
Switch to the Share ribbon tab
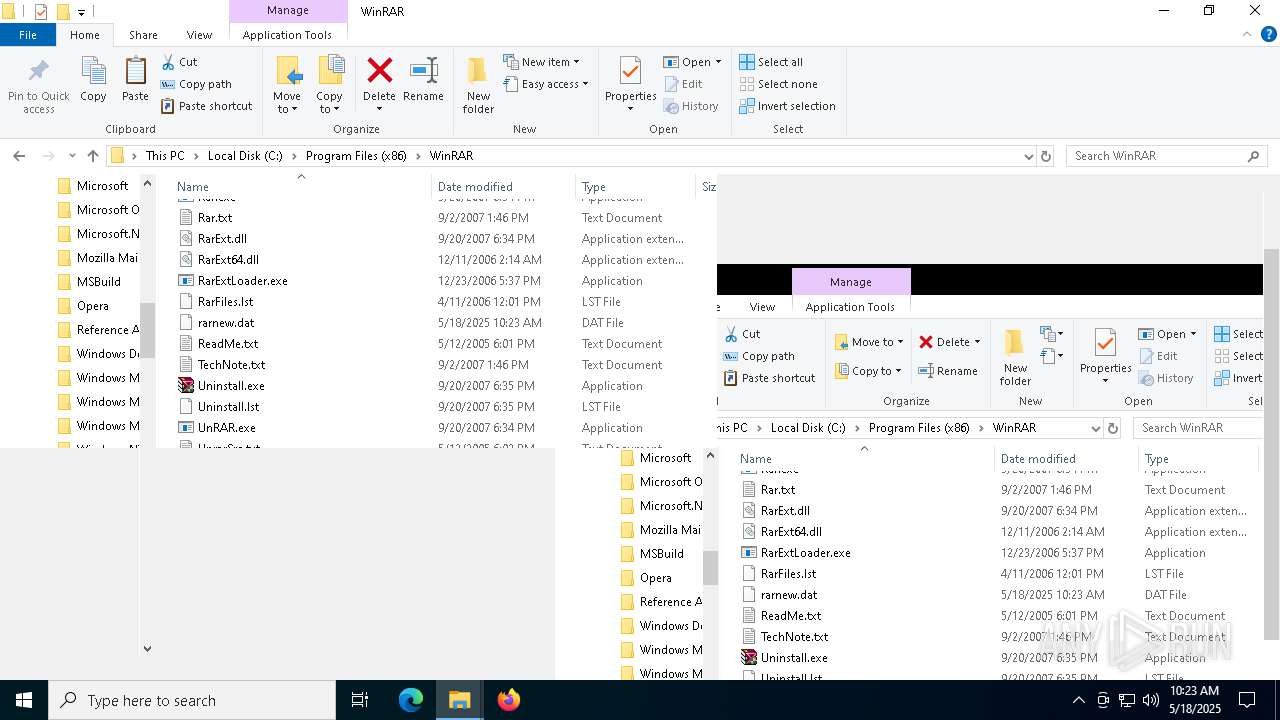tap(143, 35)
